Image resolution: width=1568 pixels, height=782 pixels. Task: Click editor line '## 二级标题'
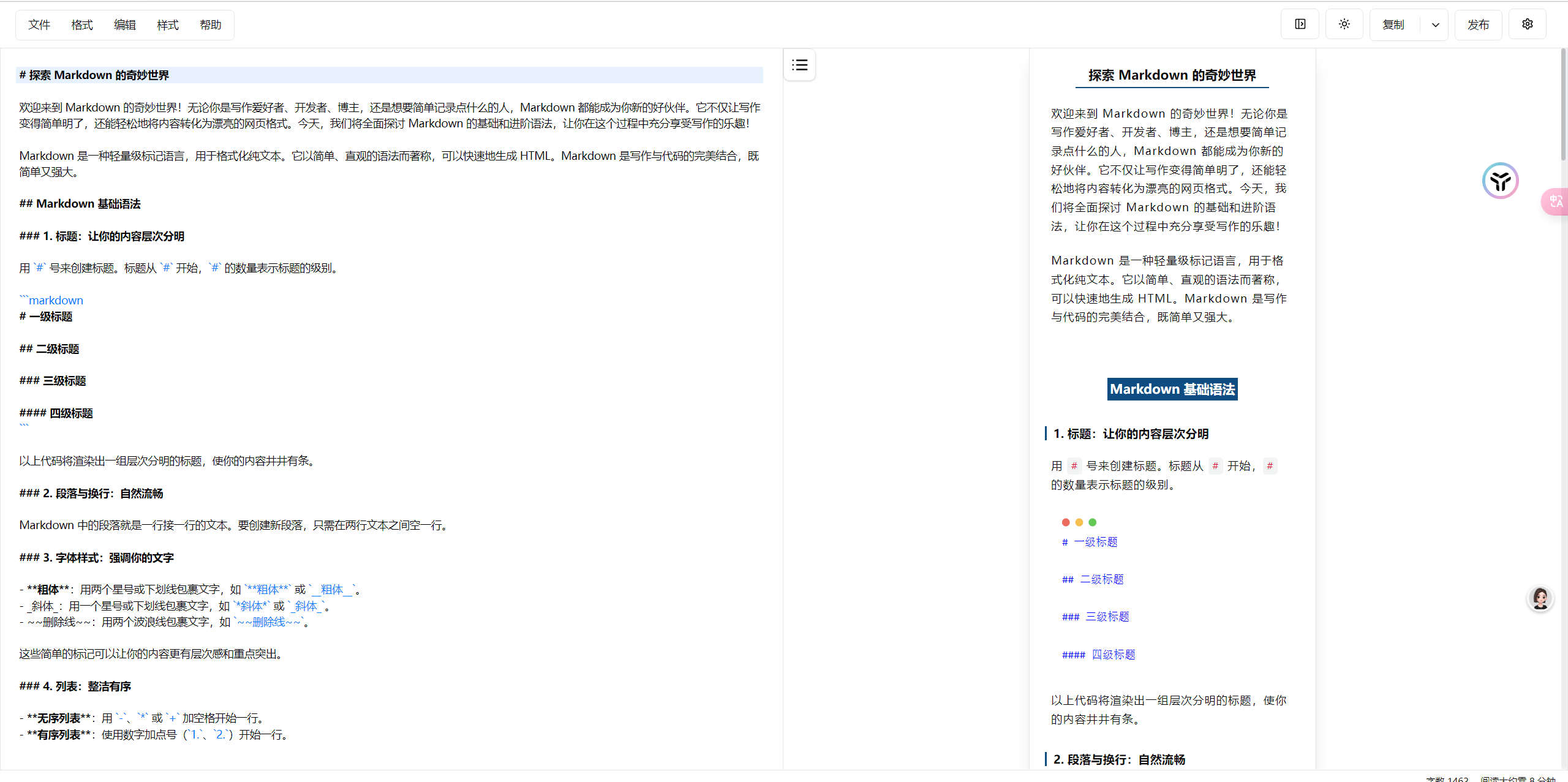[49, 349]
